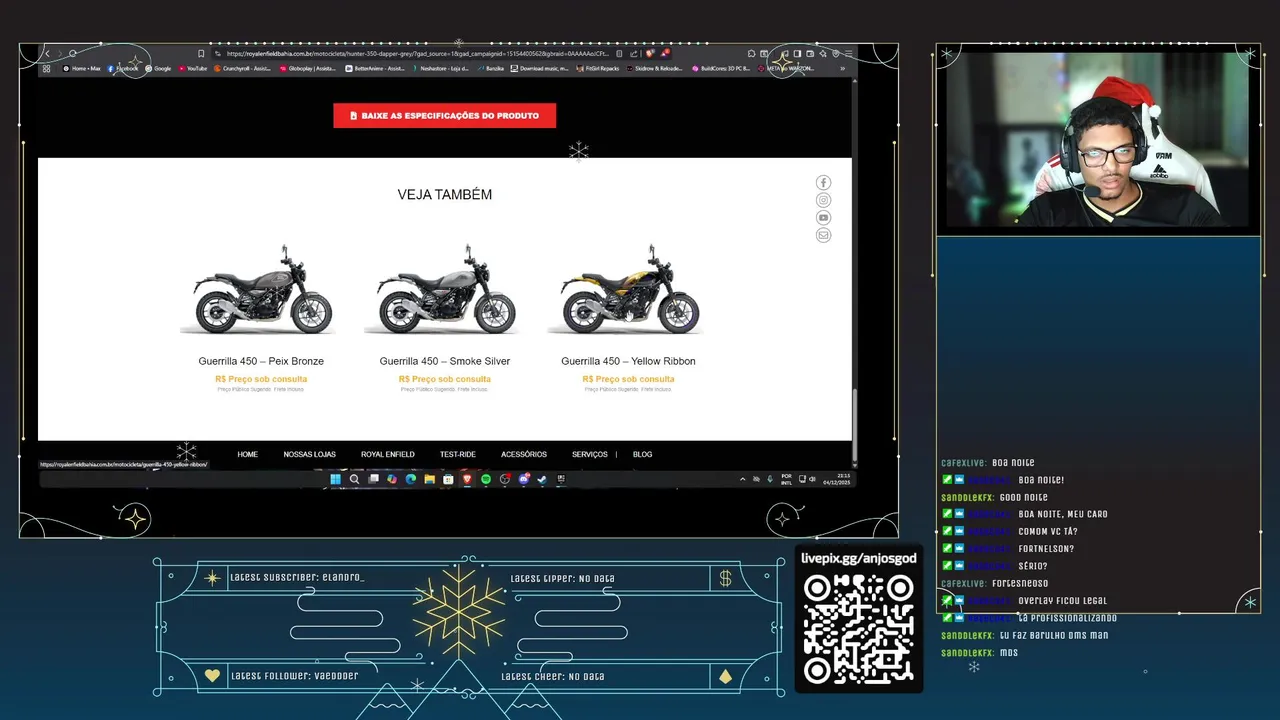Click the price text under Peix Bronze

261,379
